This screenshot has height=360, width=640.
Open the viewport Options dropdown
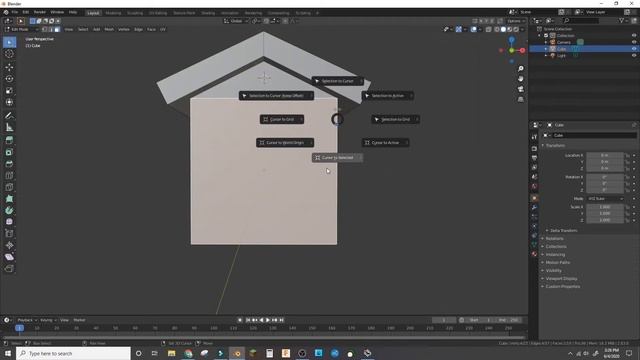point(516,21)
